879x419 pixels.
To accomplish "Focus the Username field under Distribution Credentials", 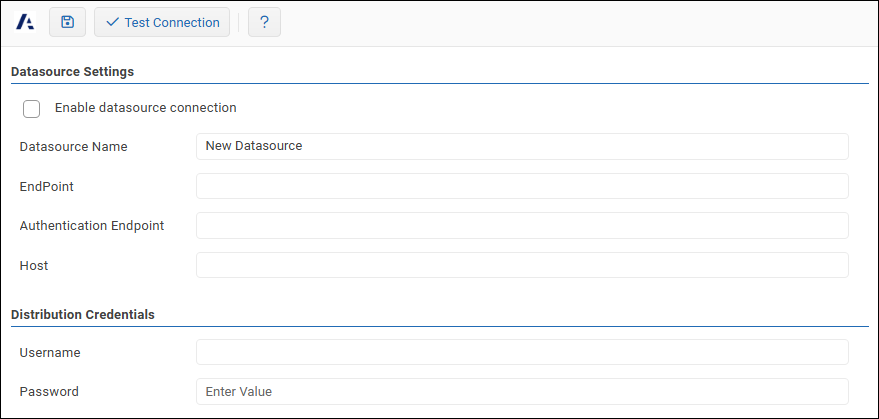I will [522, 352].
